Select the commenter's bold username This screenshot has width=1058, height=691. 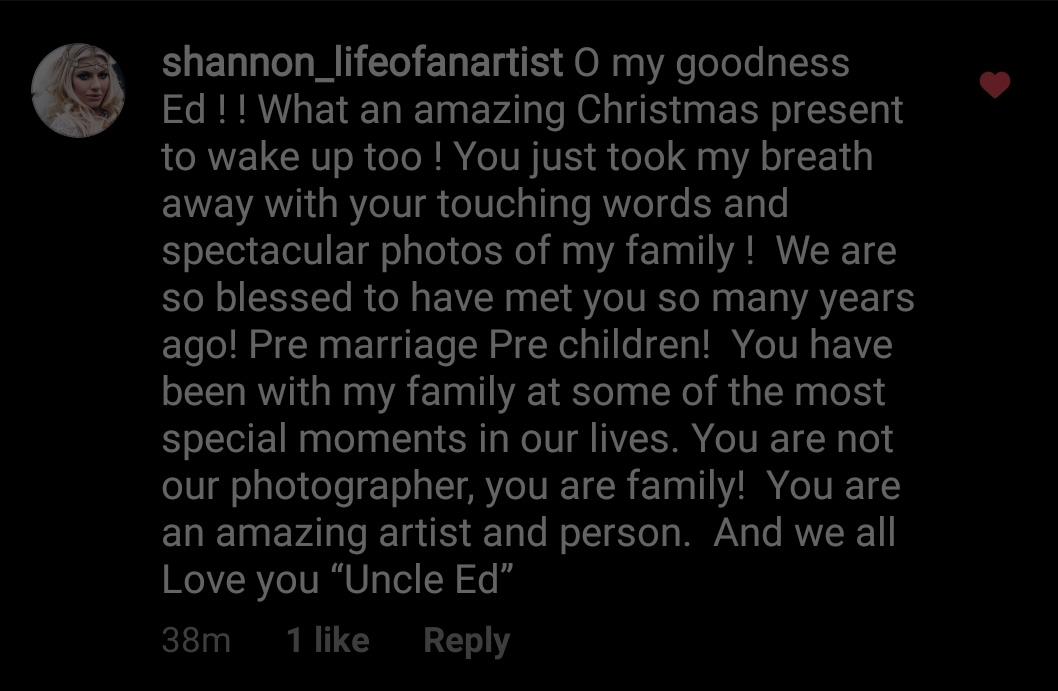pyautogui.click(x=362, y=63)
